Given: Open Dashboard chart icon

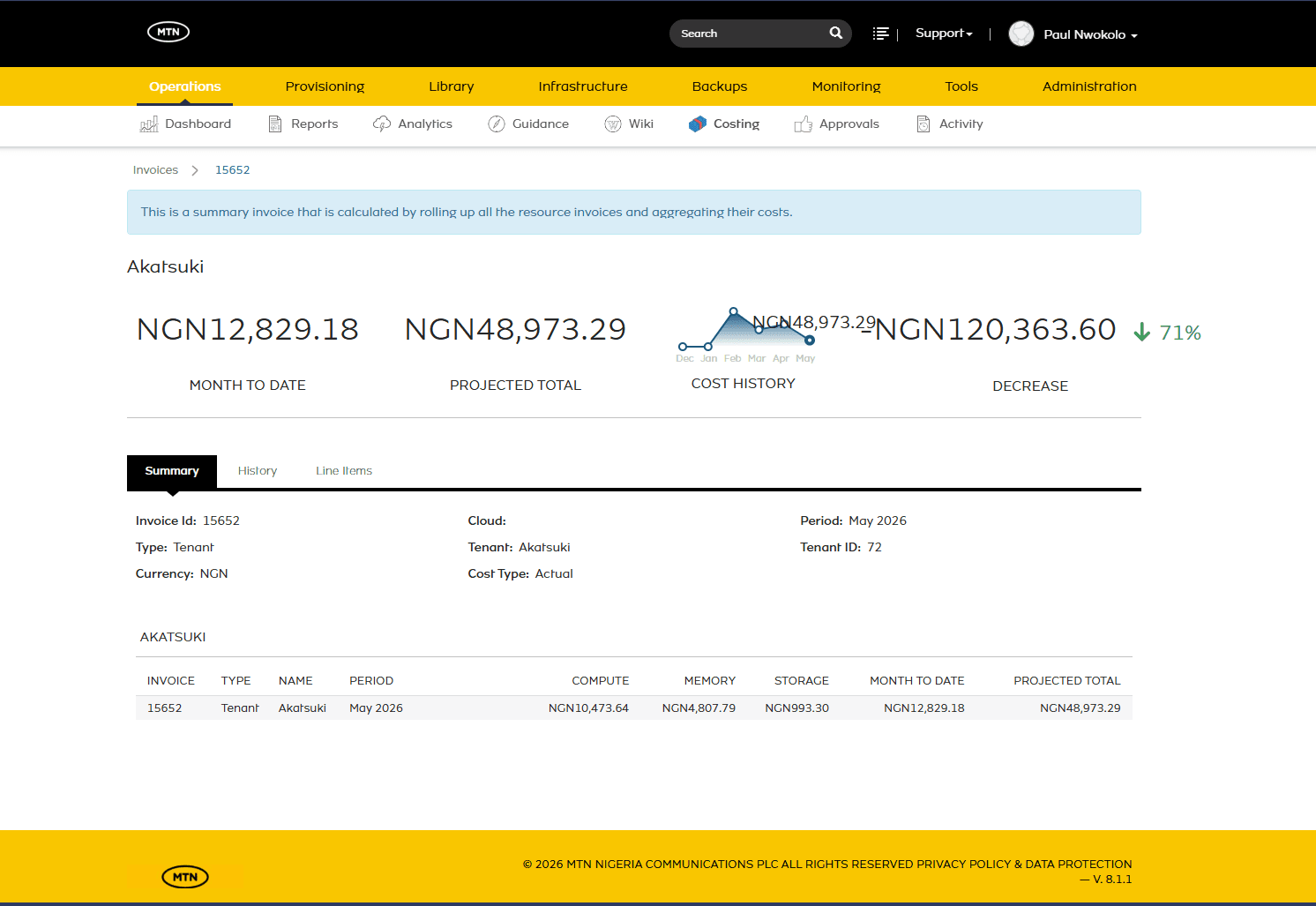Looking at the screenshot, I should tap(149, 124).
